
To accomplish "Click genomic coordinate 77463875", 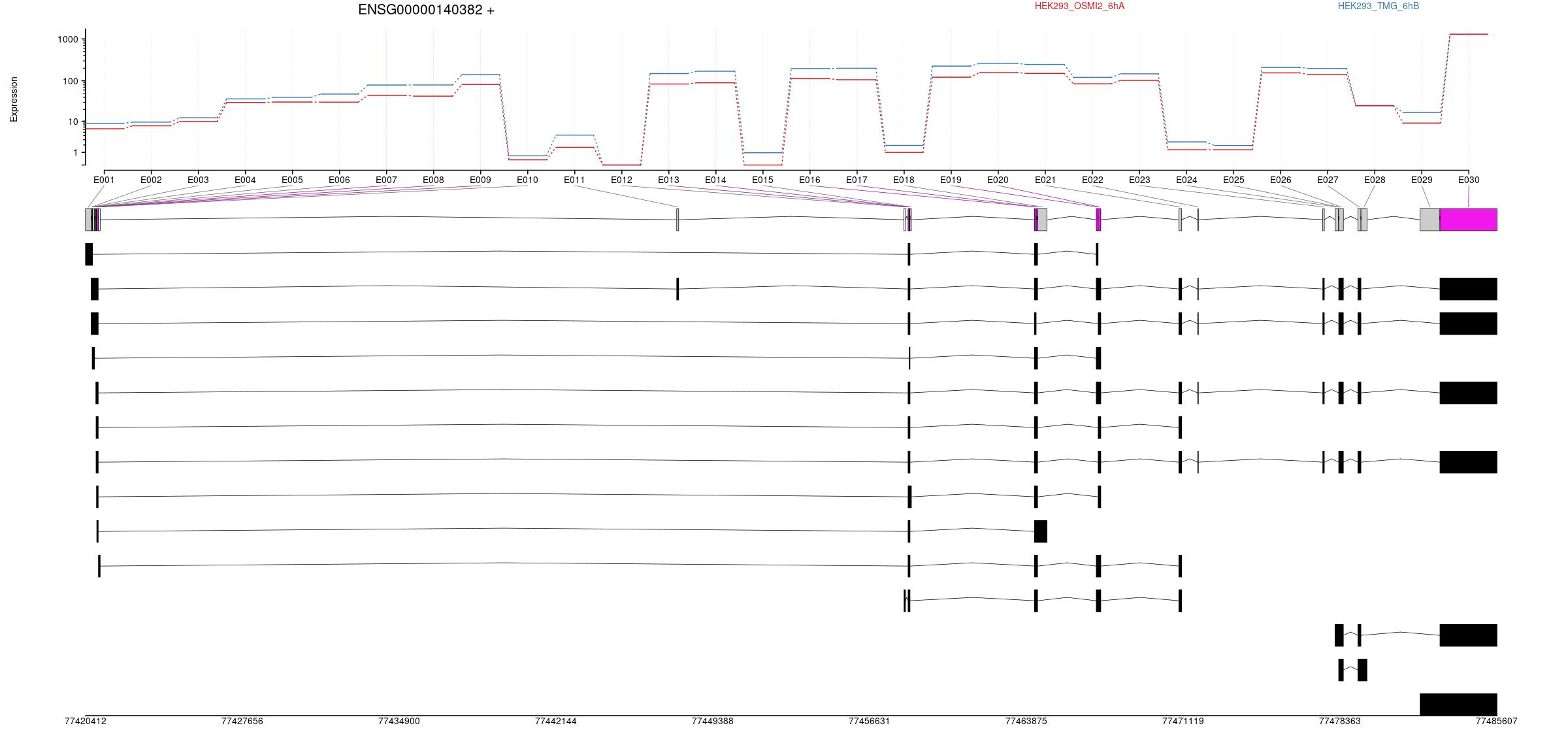I will tap(1026, 722).
